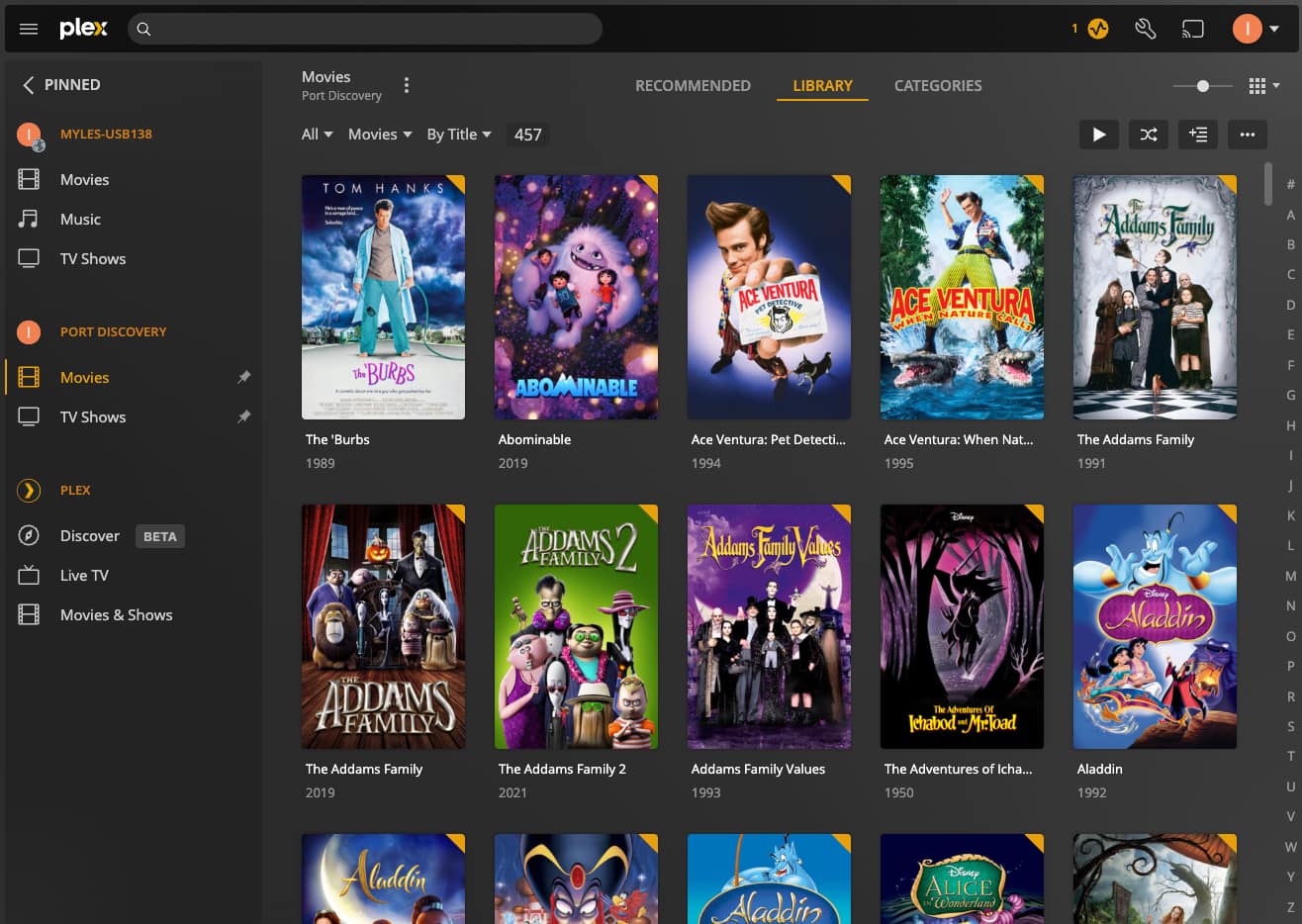Open the three-dot more actions button
This screenshot has height=924, width=1302.
pos(1248,135)
